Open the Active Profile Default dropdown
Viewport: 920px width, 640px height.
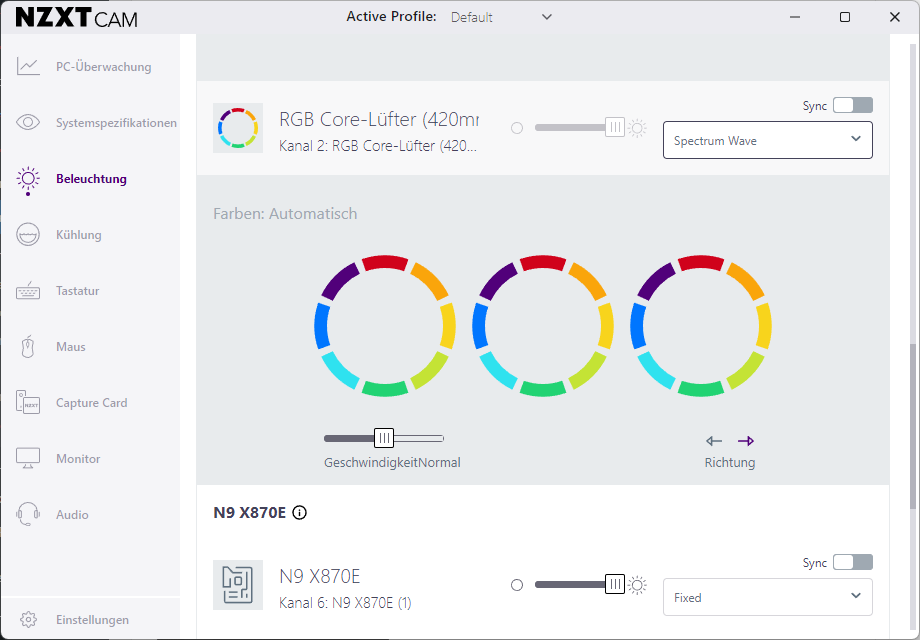click(x=501, y=17)
